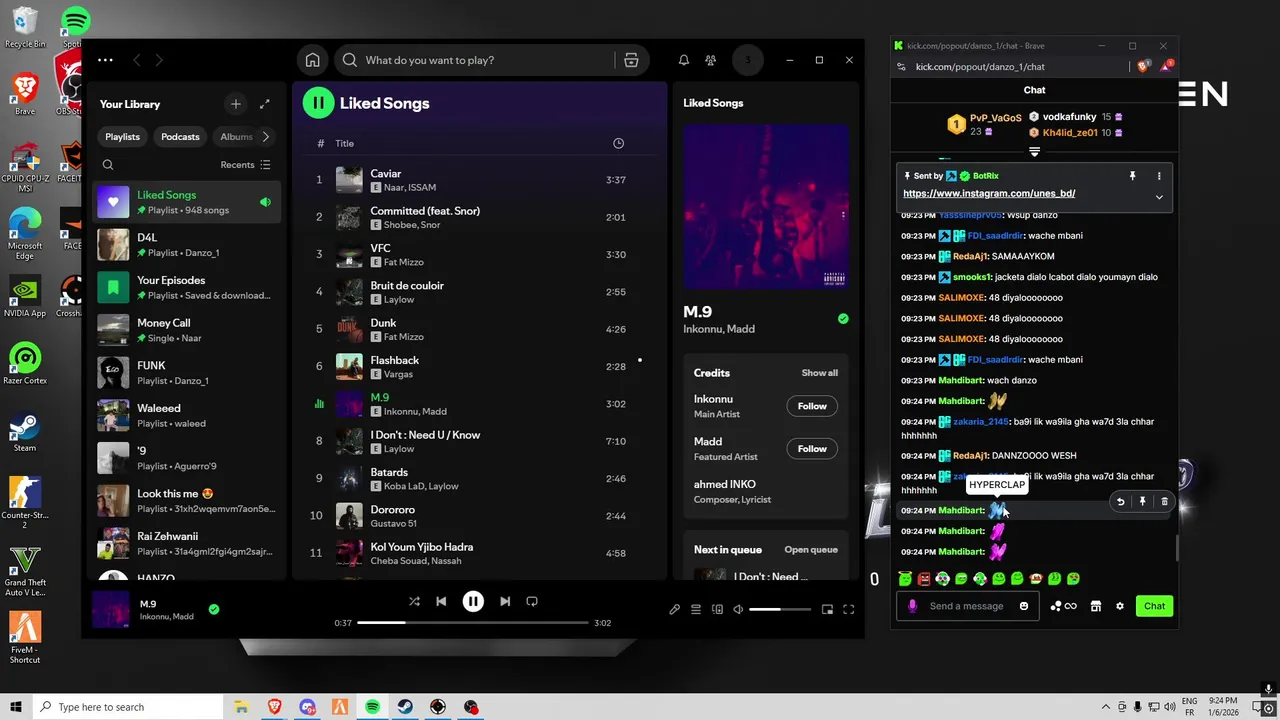
Task: Toggle repeat in Spotify player
Action: (x=532, y=601)
